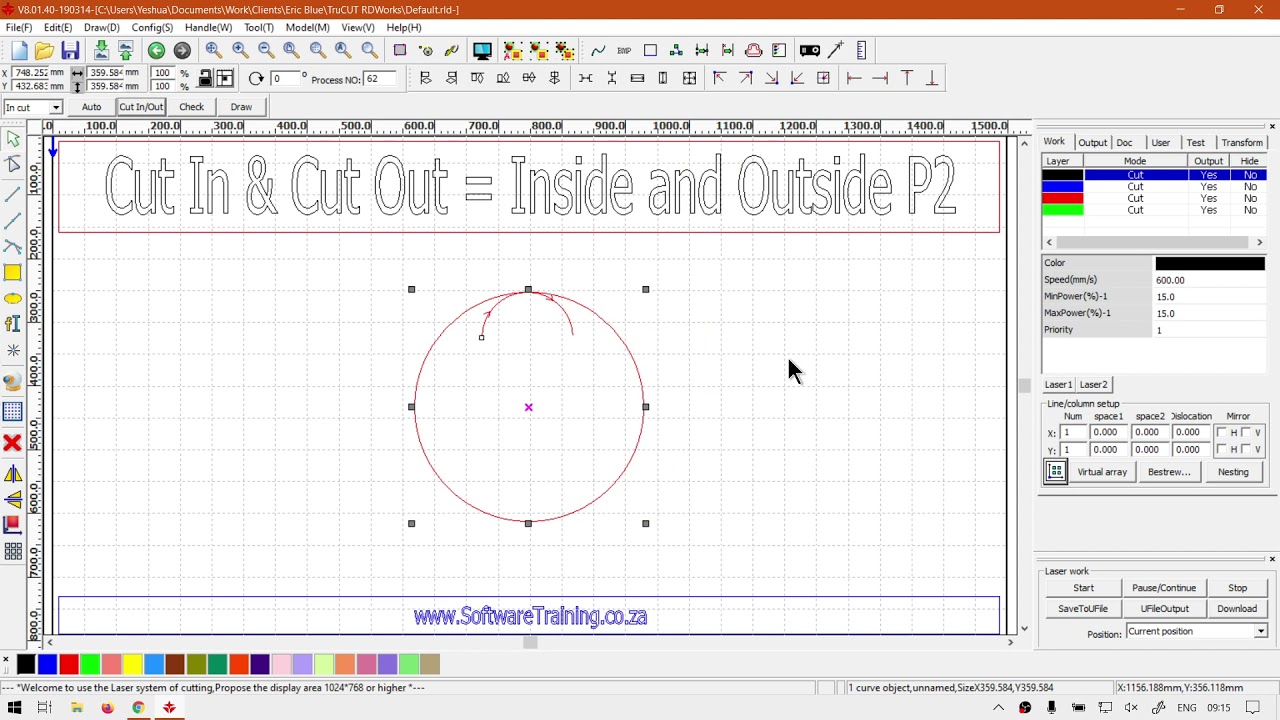Click the gray Redo arrow
The image size is (1280, 720).
click(182, 51)
